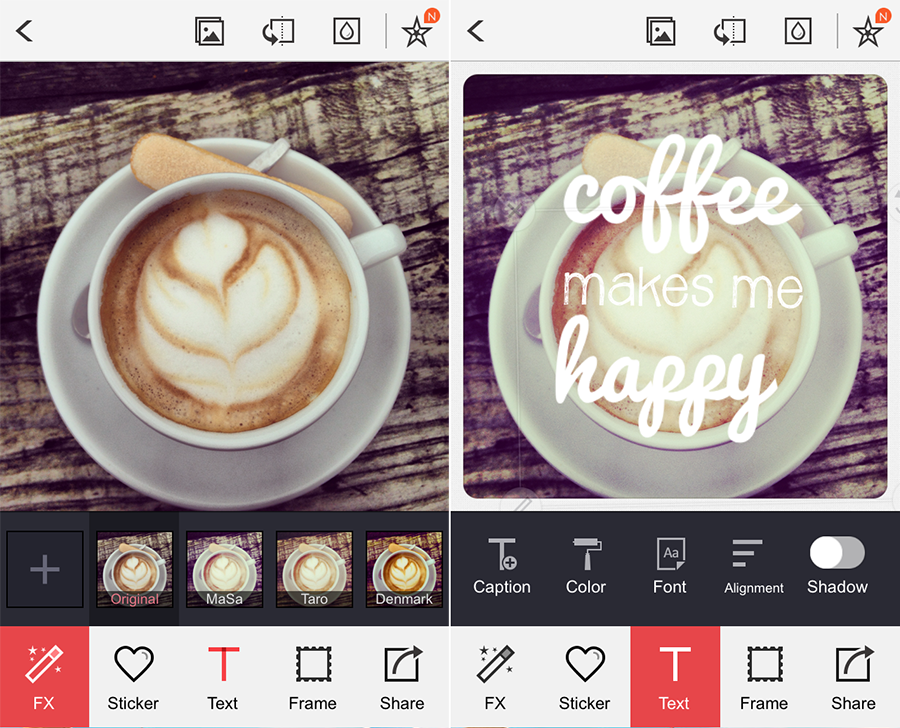Screen dimensions: 900x728
Task: Switch to the Text tab on left screen
Action: pyautogui.click(x=223, y=677)
